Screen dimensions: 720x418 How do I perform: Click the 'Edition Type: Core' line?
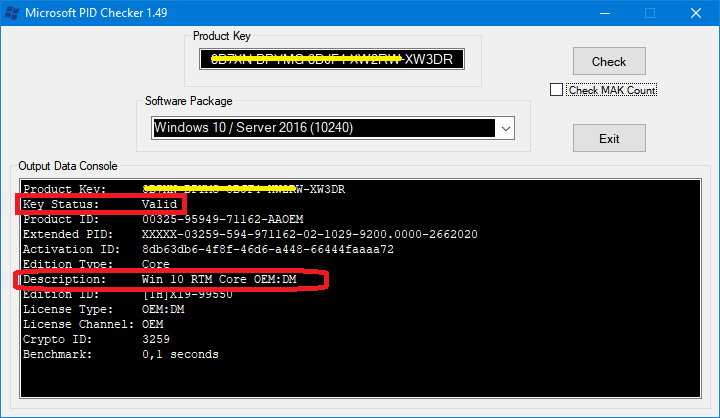[96, 264]
